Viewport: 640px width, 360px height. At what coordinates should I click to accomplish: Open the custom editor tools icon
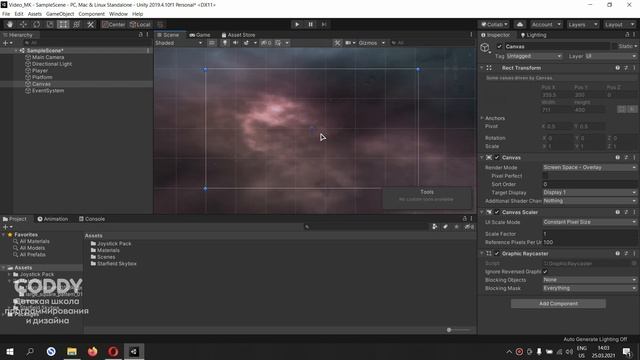[x=91, y=24]
